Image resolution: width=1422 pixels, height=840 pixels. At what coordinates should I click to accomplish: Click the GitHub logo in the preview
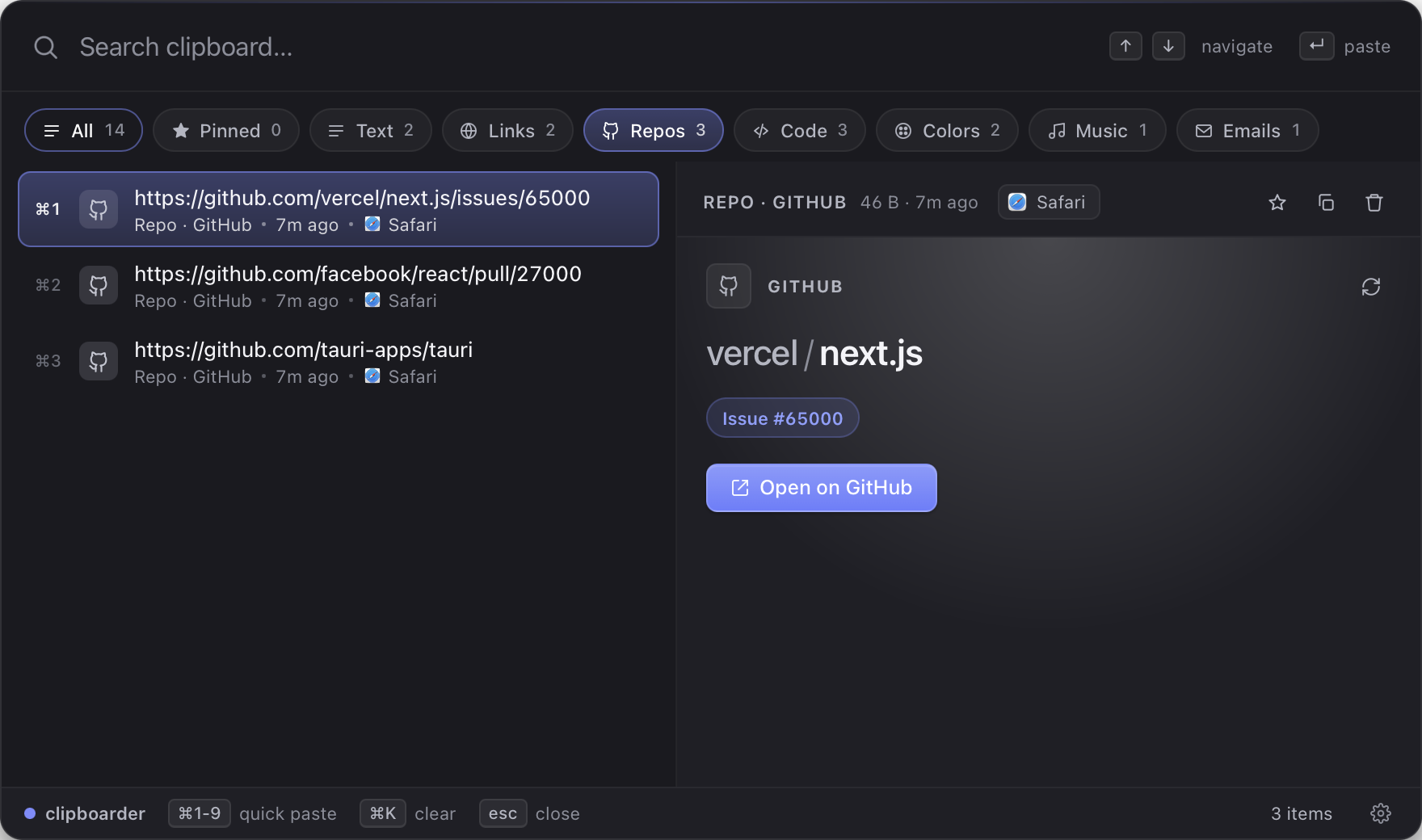[729, 286]
